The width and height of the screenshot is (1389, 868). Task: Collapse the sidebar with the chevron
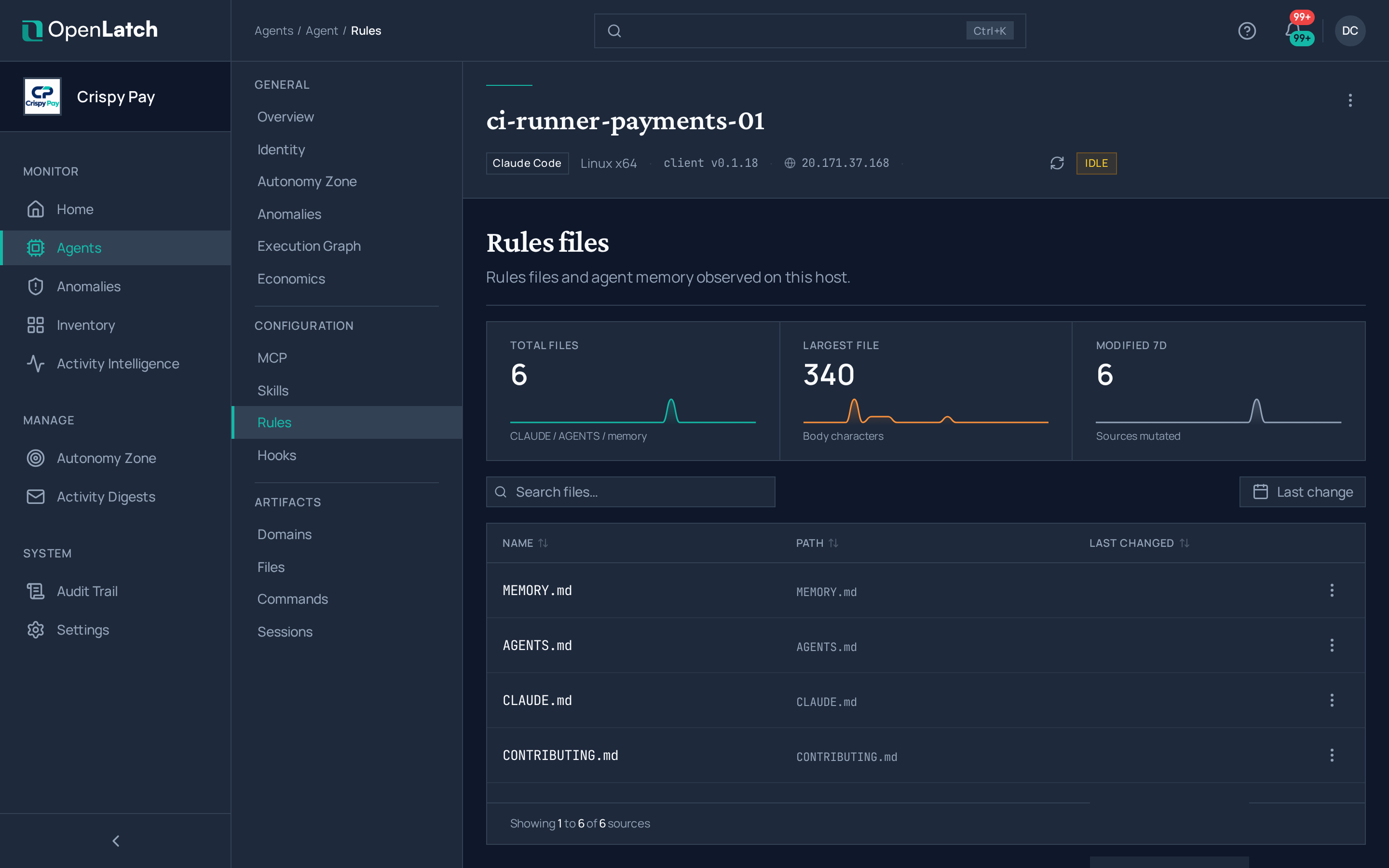(x=115, y=841)
